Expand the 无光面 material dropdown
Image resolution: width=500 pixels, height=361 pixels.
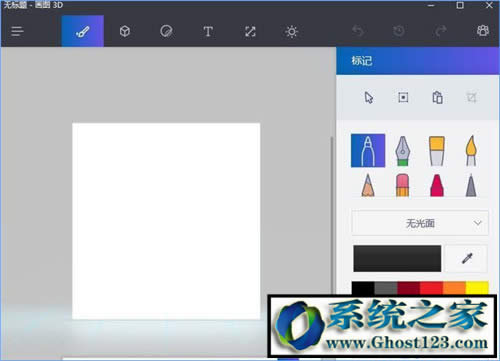(420, 223)
